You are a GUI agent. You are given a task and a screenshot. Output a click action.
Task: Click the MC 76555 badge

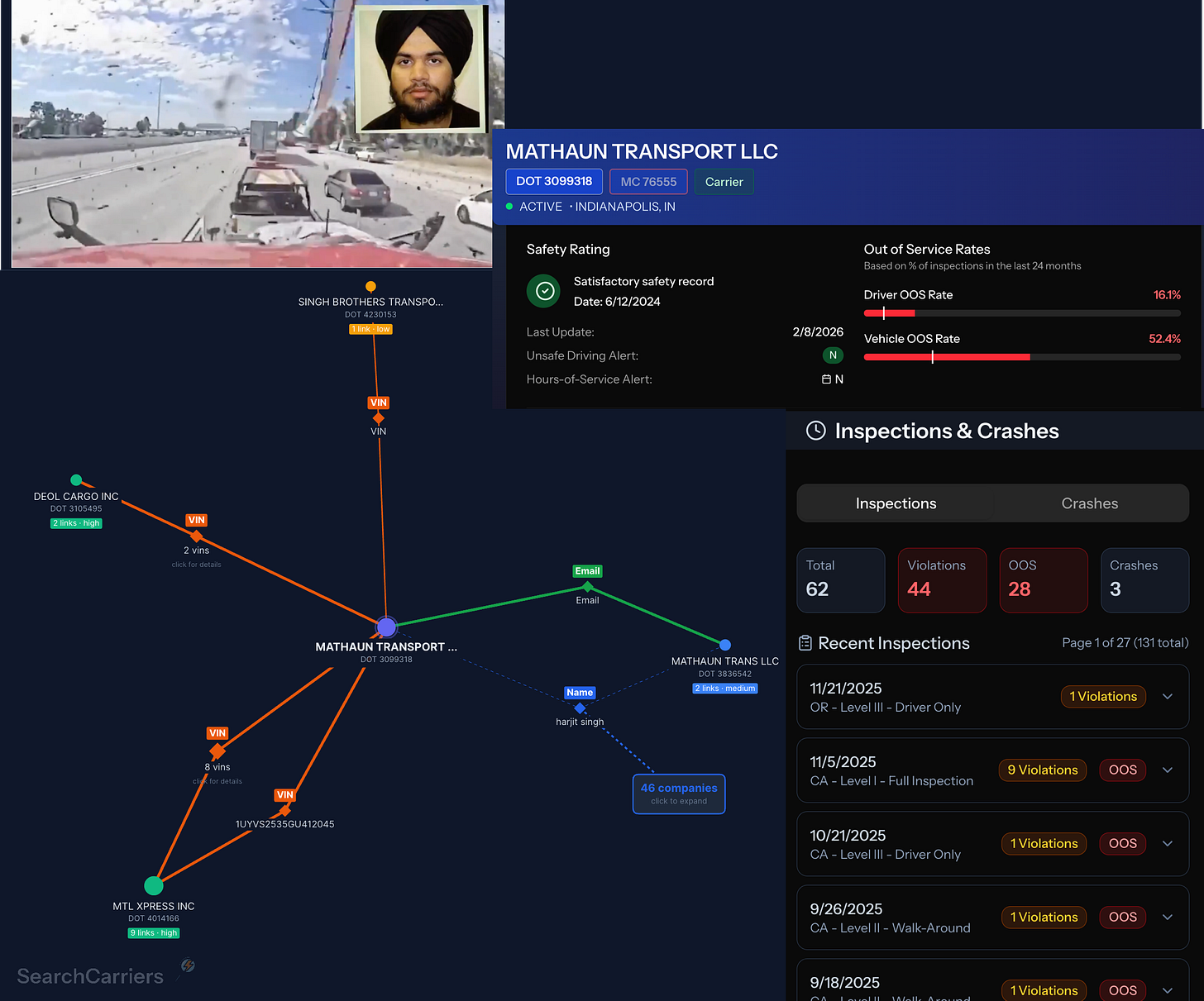pyautogui.click(x=648, y=182)
